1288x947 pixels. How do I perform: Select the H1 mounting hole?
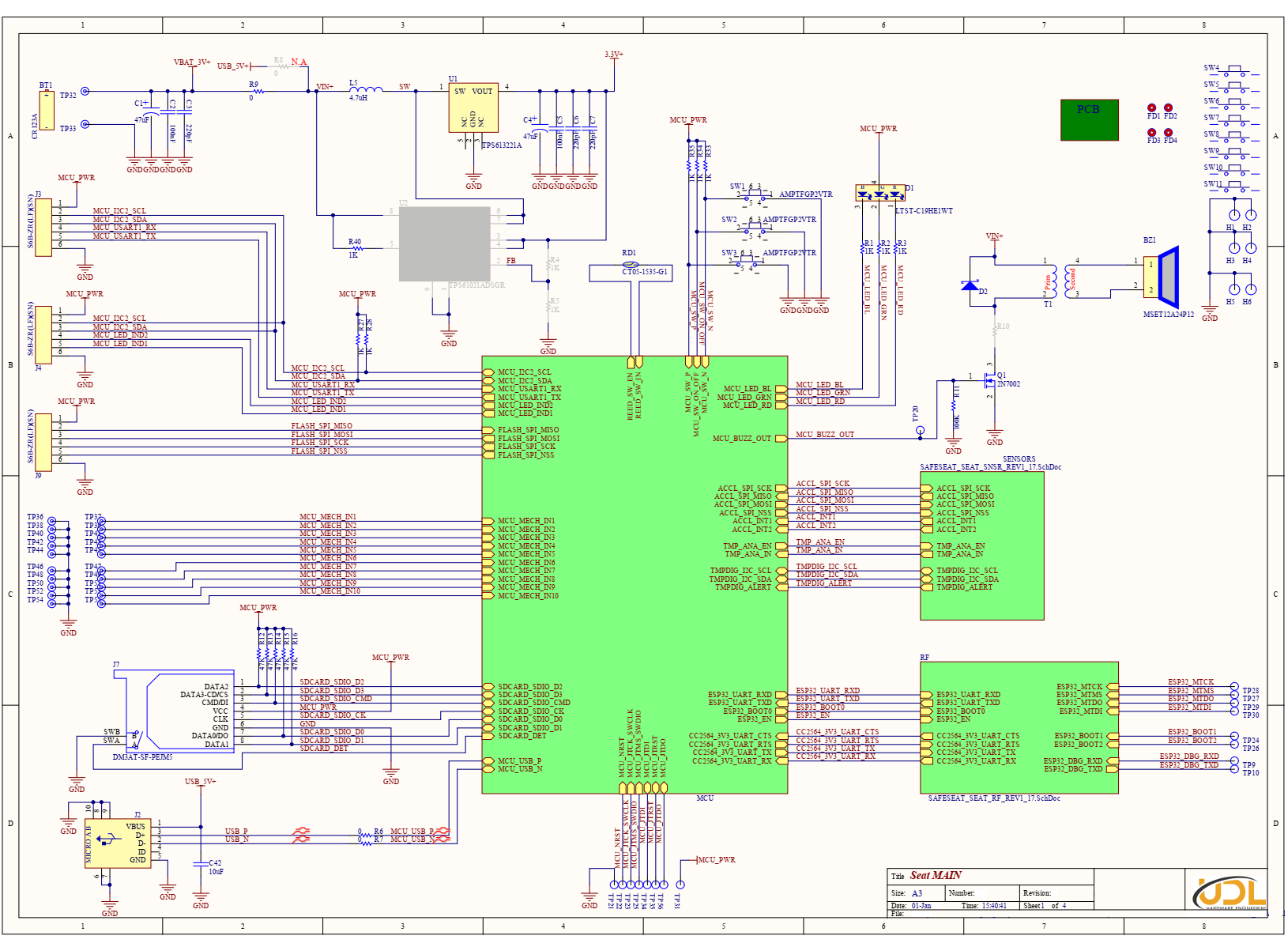coord(1233,215)
